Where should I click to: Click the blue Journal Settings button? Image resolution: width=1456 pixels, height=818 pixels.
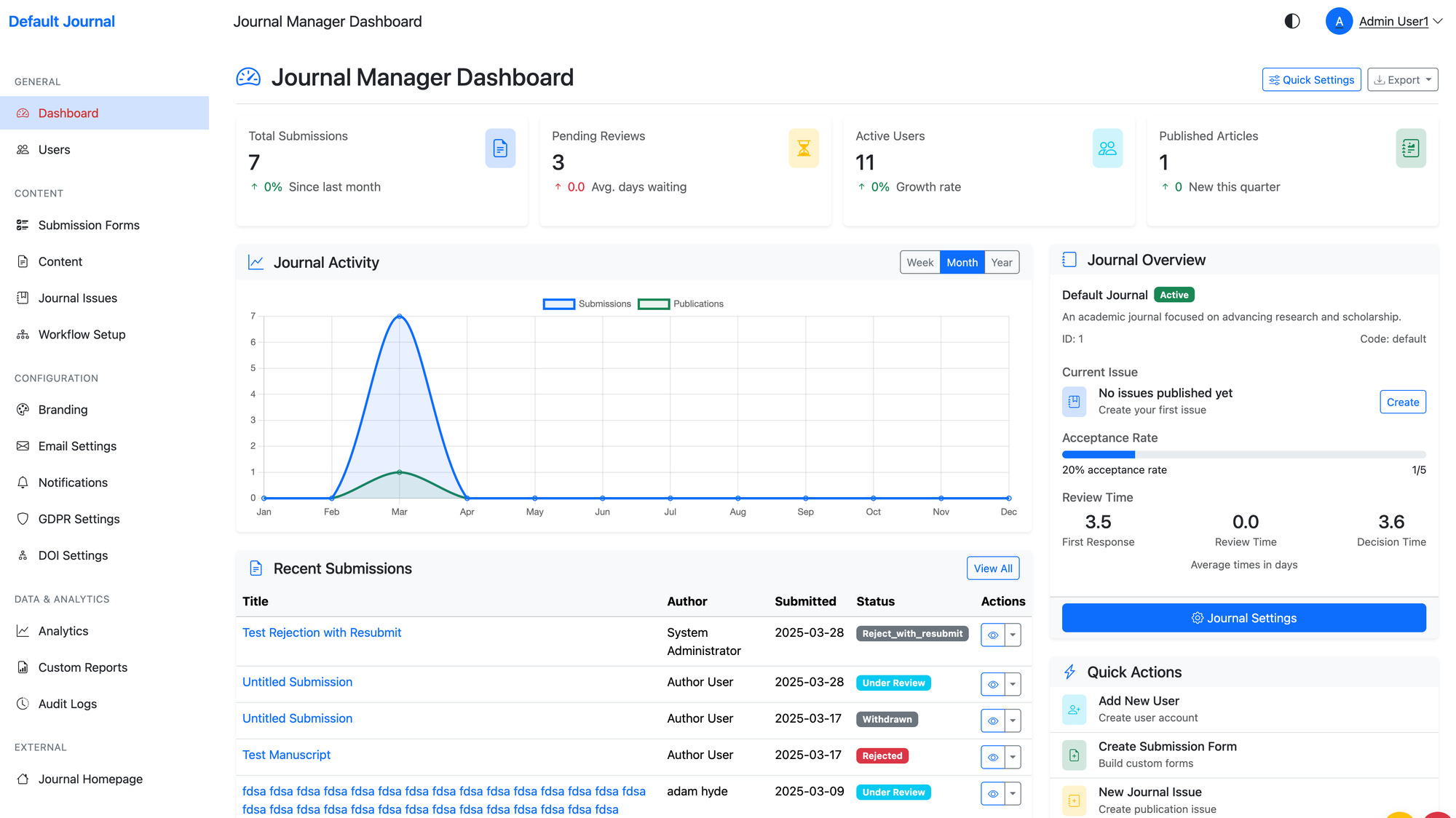[x=1243, y=618]
